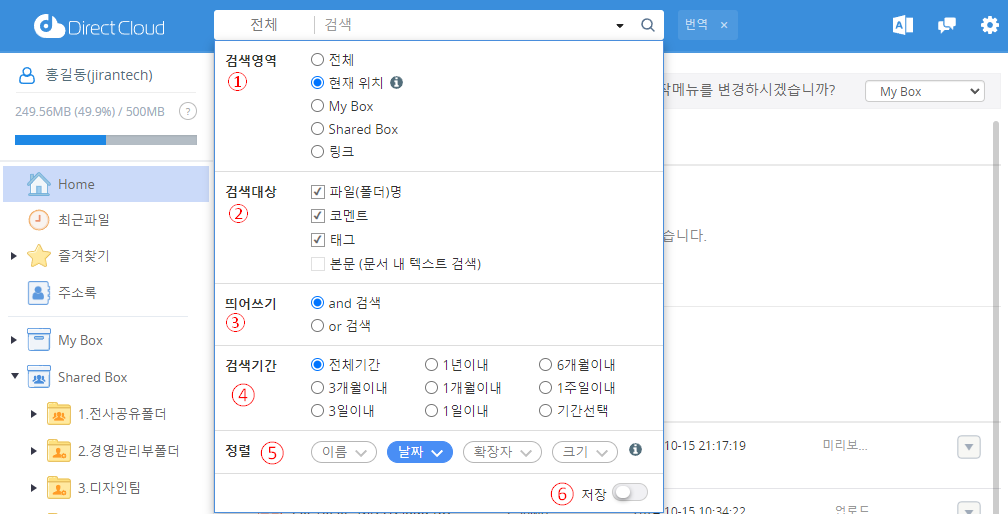The image size is (1008, 514).
Task: Expand the My Box tree node
Action: [x=14, y=340]
